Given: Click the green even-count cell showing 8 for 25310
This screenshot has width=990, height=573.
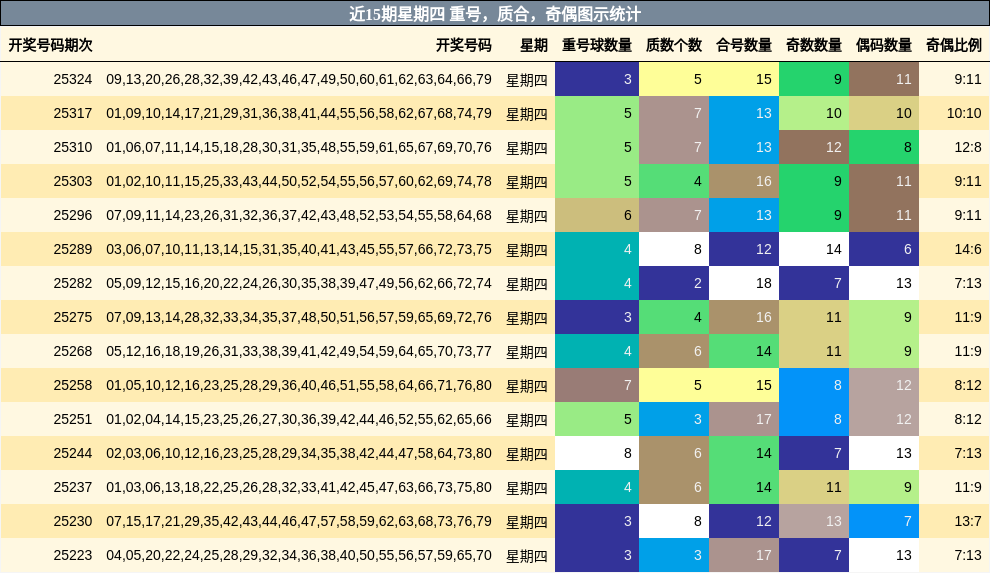Looking at the screenshot, I should click(x=884, y=148).
